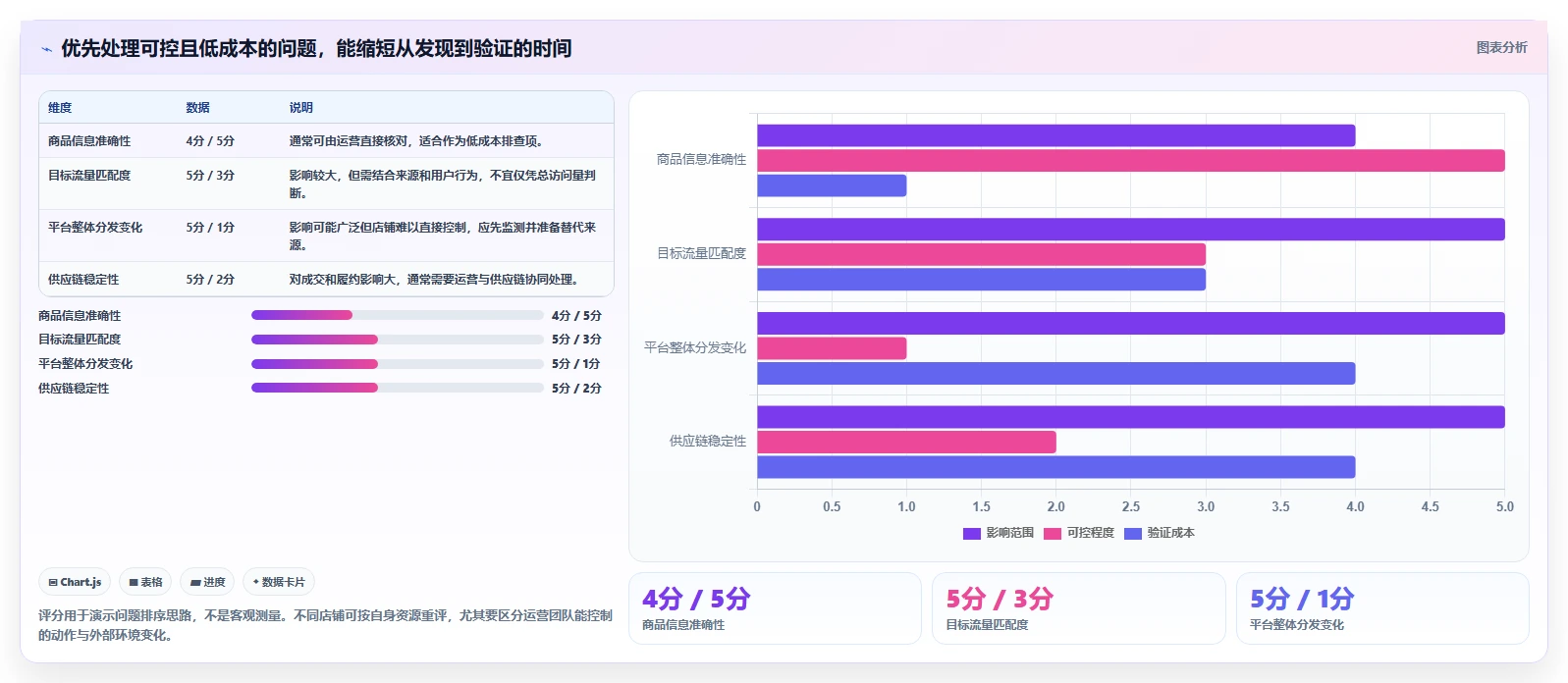Click the blue 验证成本 bar for 目标流量匹配度
The image size is (1568, 683).
pos(981,280)
